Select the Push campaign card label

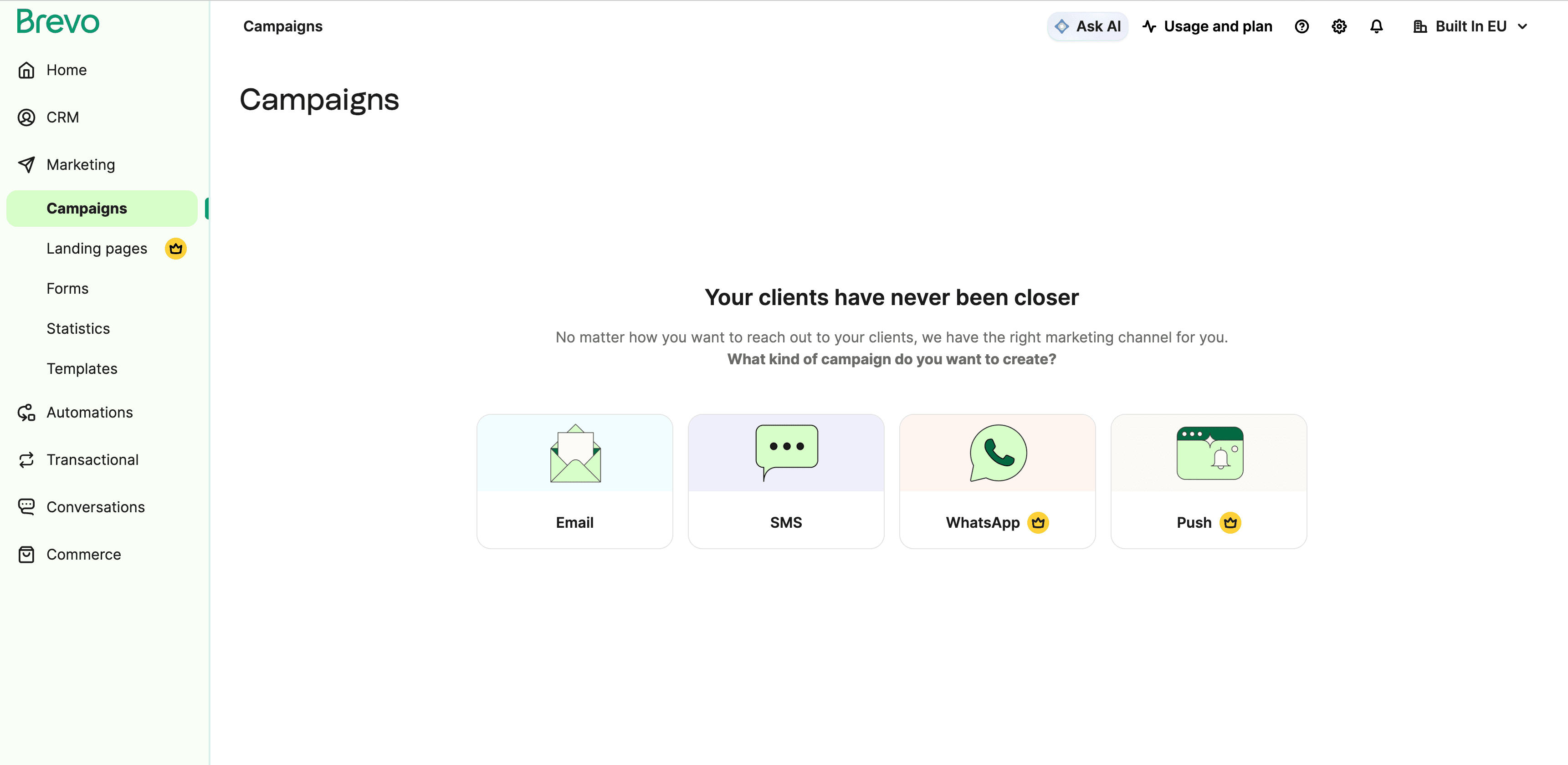pyautogui.click(x=1194, y=523)
